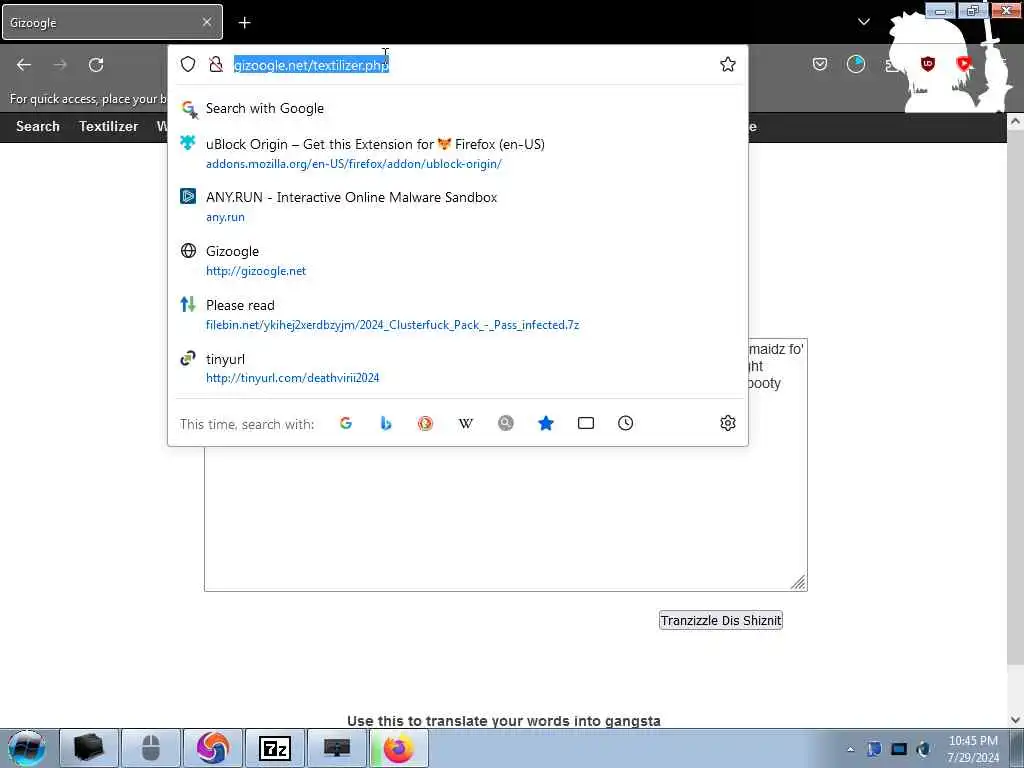This screenshot has height=768, width=1024.
Task: Select the Please read filebin suggestion
Action: tap(457, 314)
